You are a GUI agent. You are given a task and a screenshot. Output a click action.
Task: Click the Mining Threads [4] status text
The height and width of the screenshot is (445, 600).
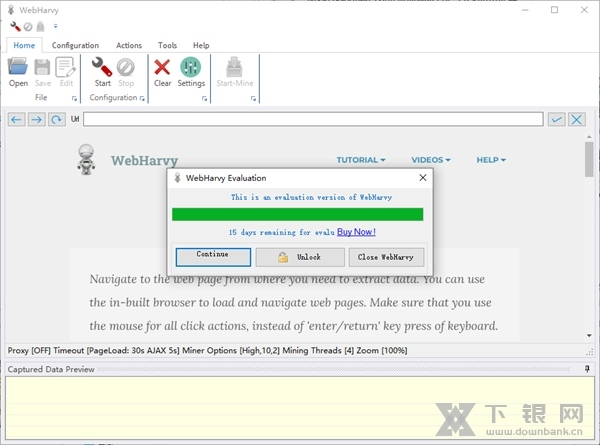318,350
